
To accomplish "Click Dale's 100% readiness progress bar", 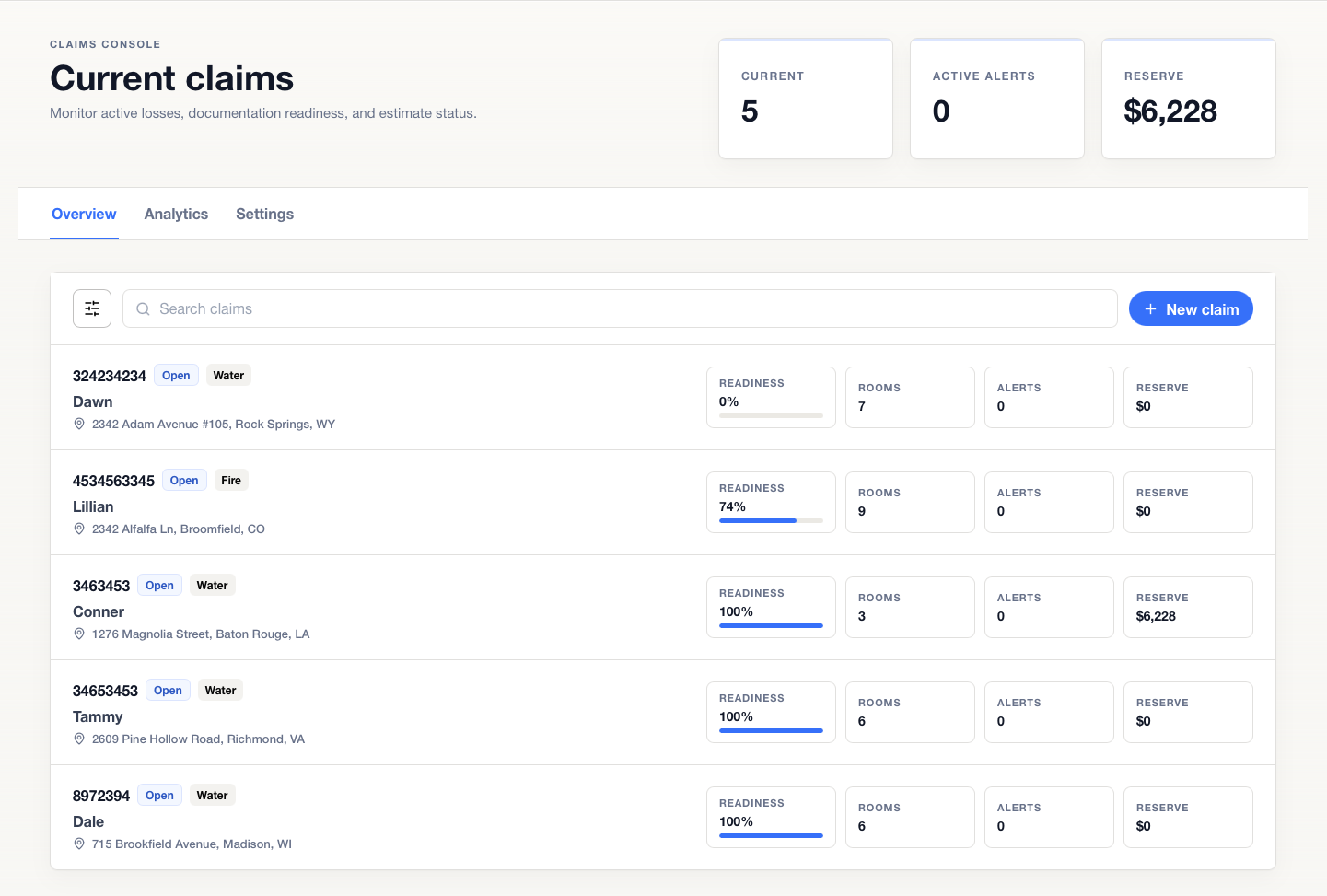I will (771, 836).
